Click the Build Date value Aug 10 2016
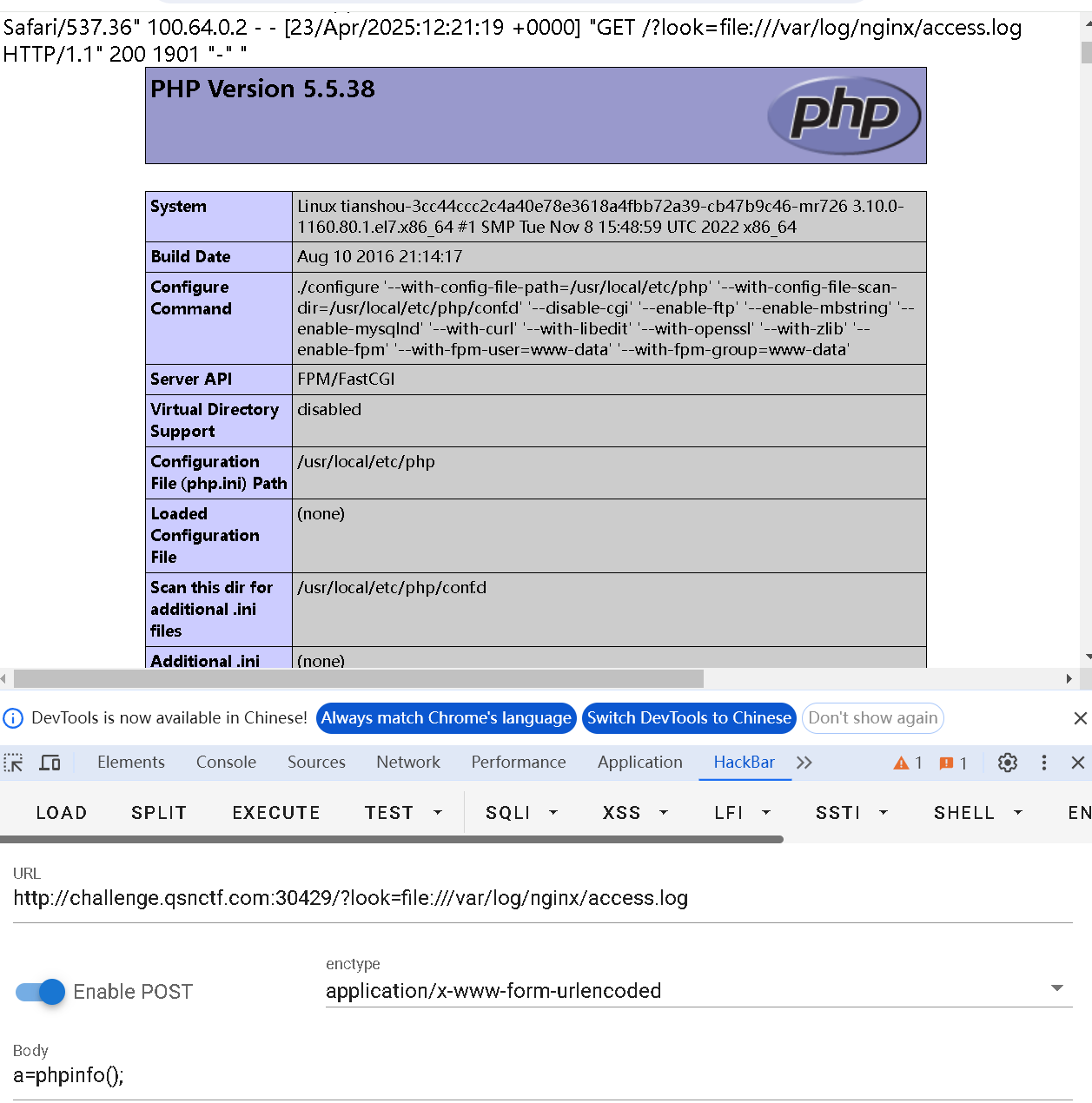 pyautogui.click(x=380, y=256)
